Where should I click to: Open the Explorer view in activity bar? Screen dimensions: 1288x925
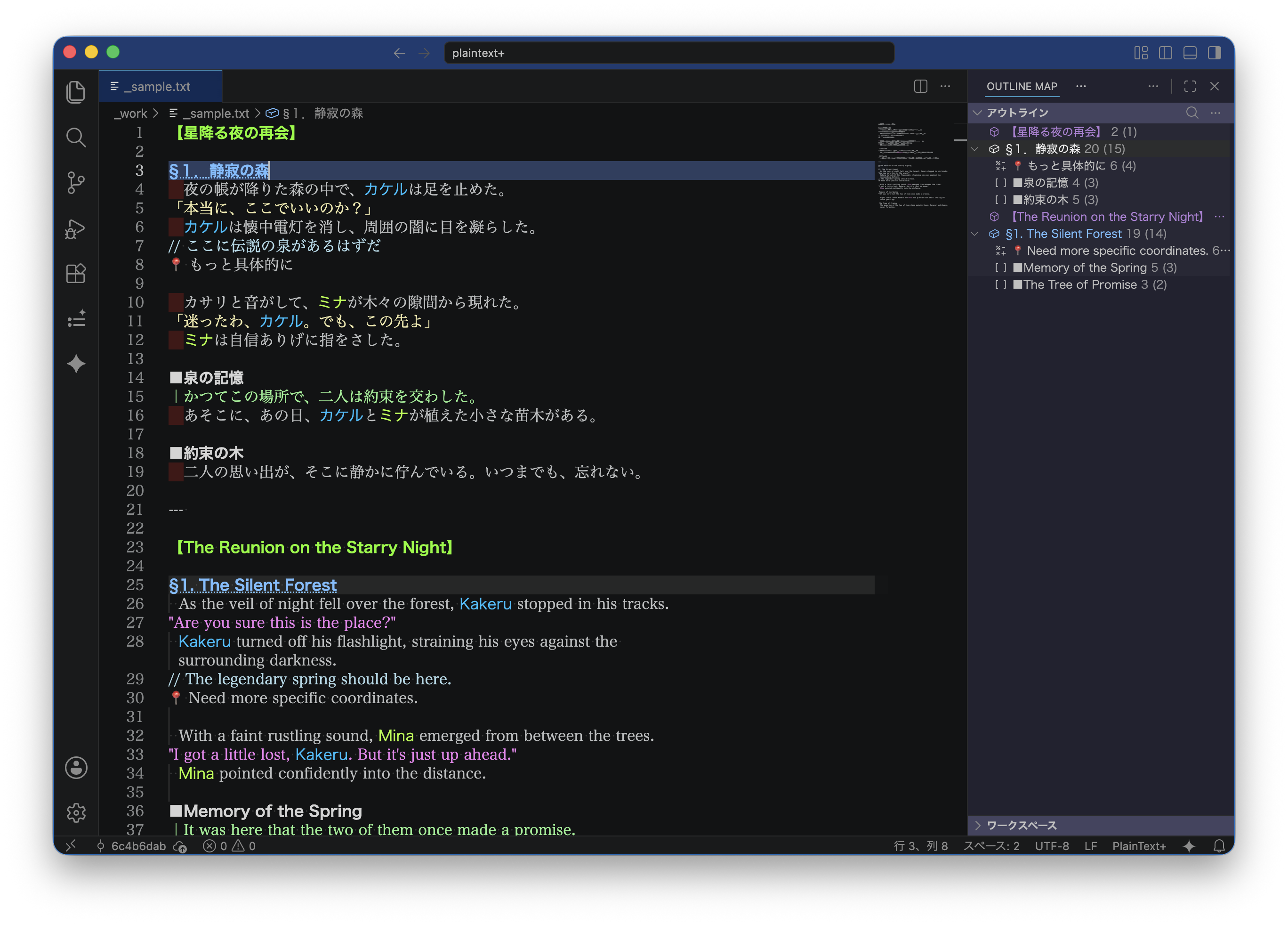point(75,92)
